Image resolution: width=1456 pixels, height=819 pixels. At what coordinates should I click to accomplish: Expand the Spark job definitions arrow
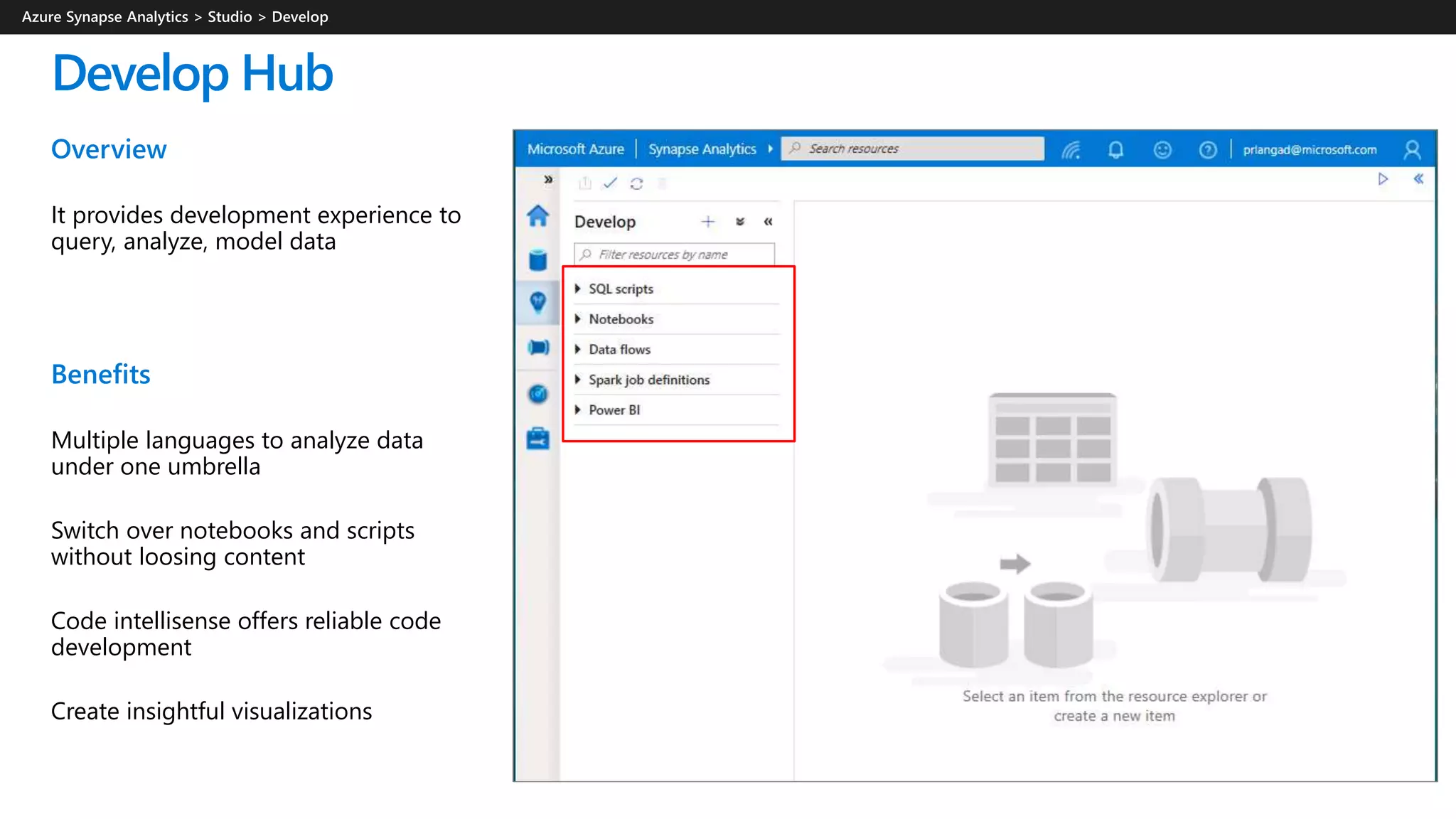(x=578, y=380)
